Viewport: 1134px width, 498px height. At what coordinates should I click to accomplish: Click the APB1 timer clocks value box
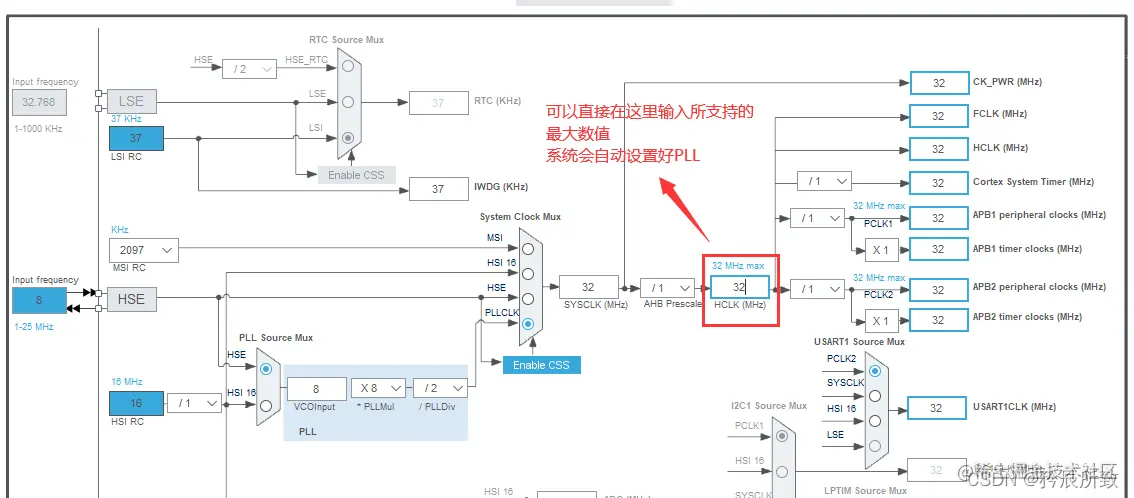coord(939,249)
